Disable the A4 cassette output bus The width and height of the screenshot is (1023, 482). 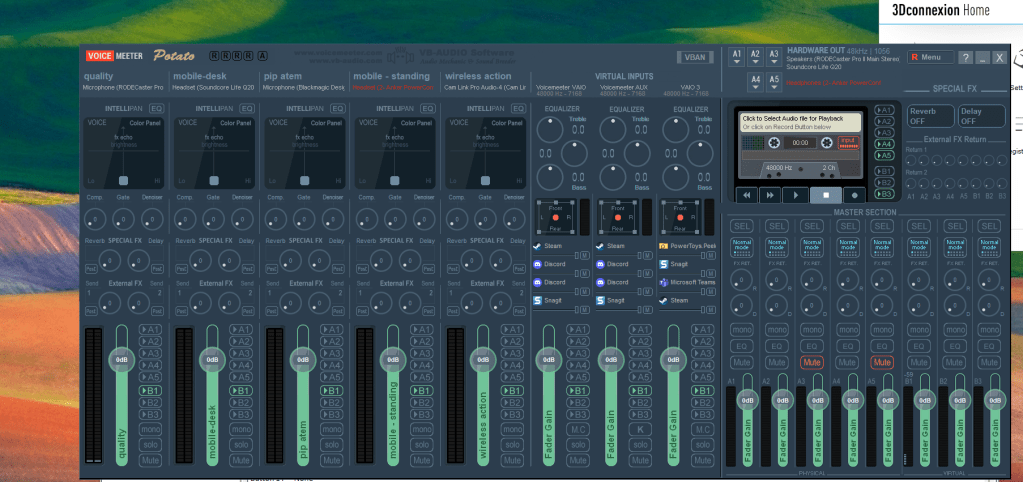click(x=883, y=144)
